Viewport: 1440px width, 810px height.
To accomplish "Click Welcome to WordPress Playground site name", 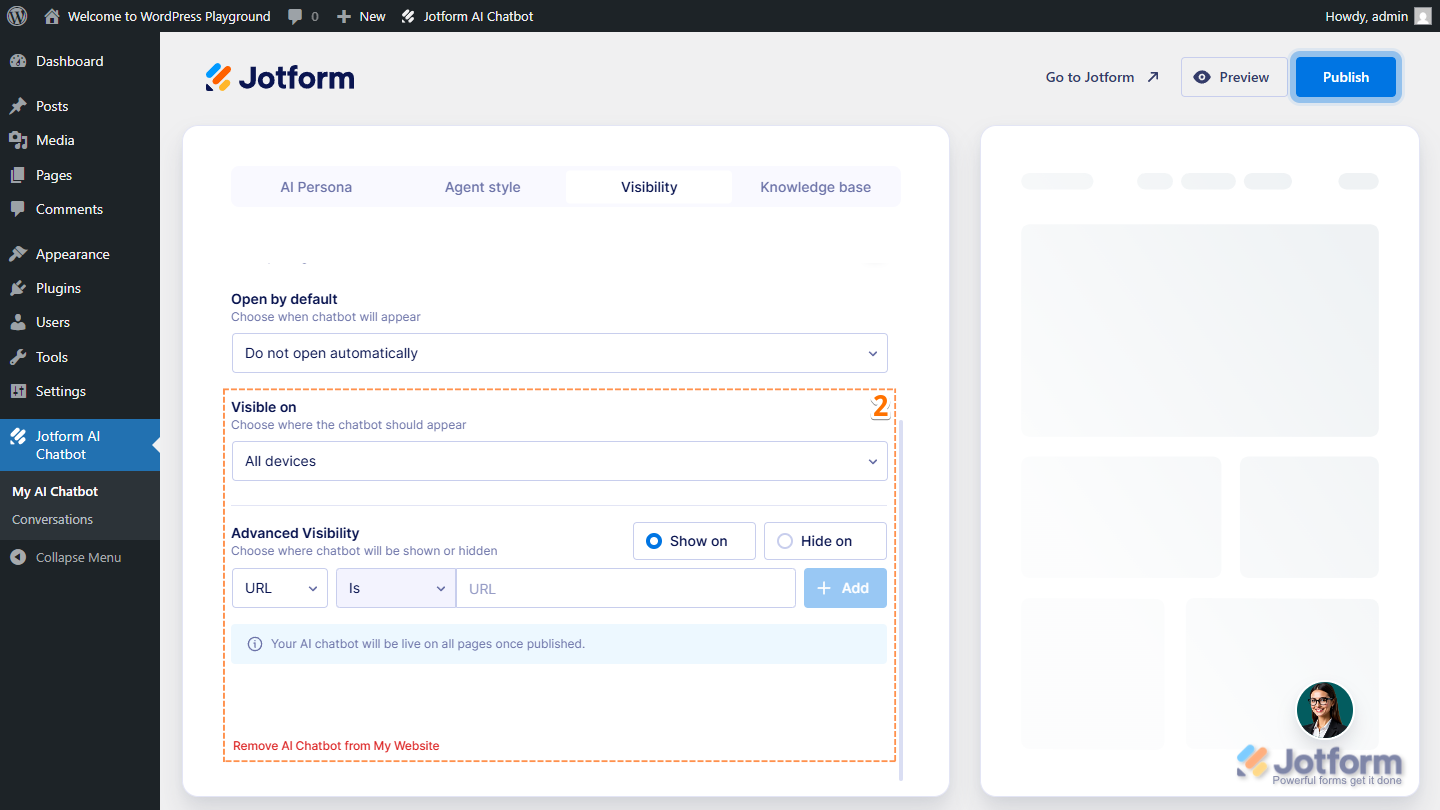I will tap(169, 16).
